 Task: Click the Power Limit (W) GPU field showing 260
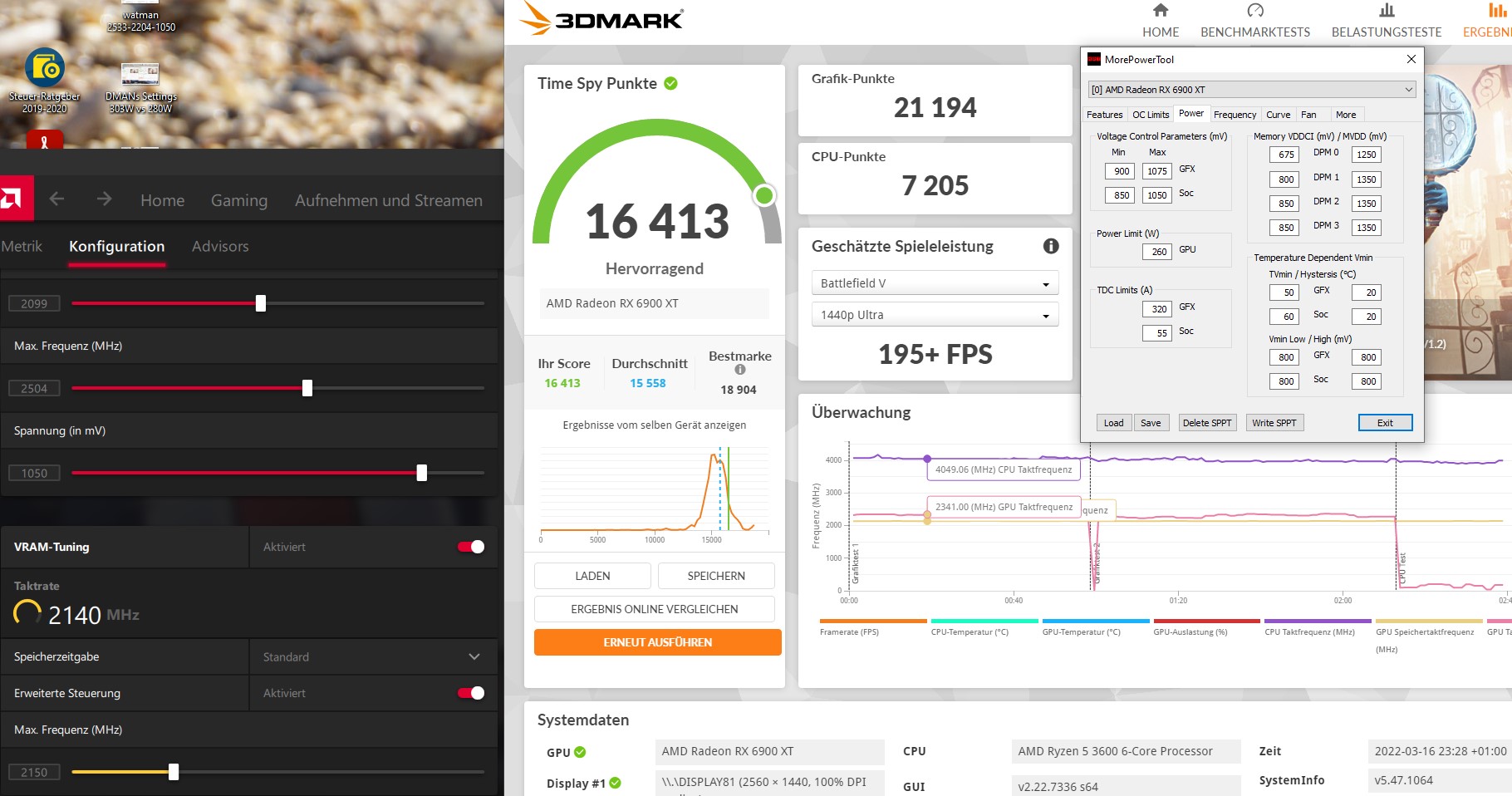coord(1159,252)
